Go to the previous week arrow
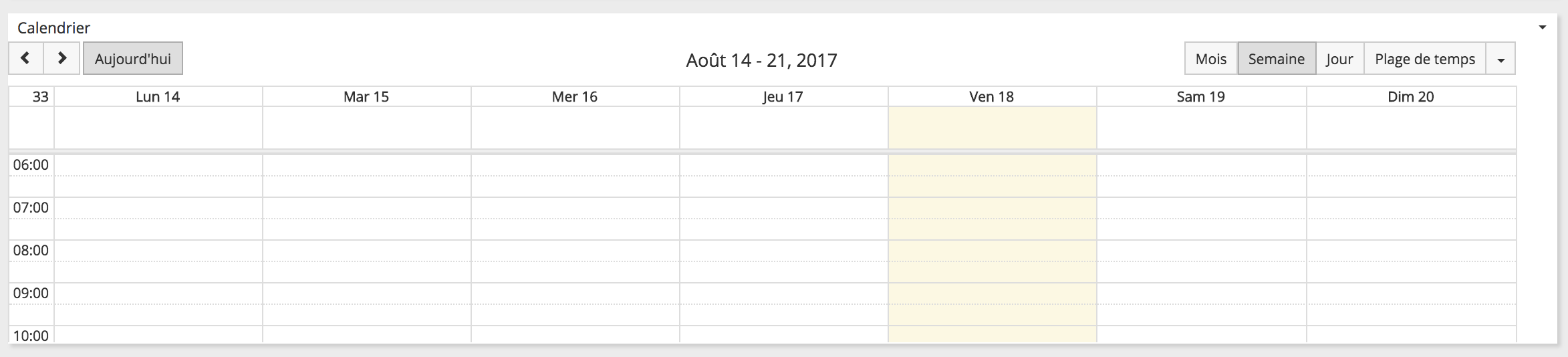Screen dimensions: 1568x357 [26, 59]
